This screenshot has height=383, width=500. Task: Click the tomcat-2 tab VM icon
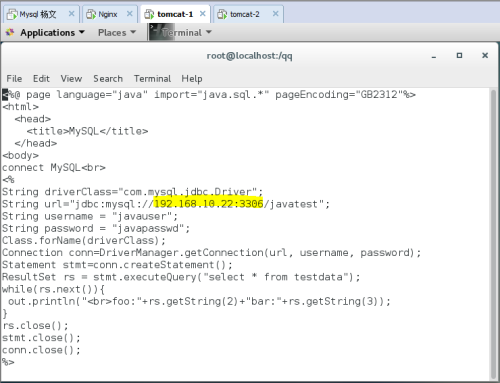pos(222,14)
